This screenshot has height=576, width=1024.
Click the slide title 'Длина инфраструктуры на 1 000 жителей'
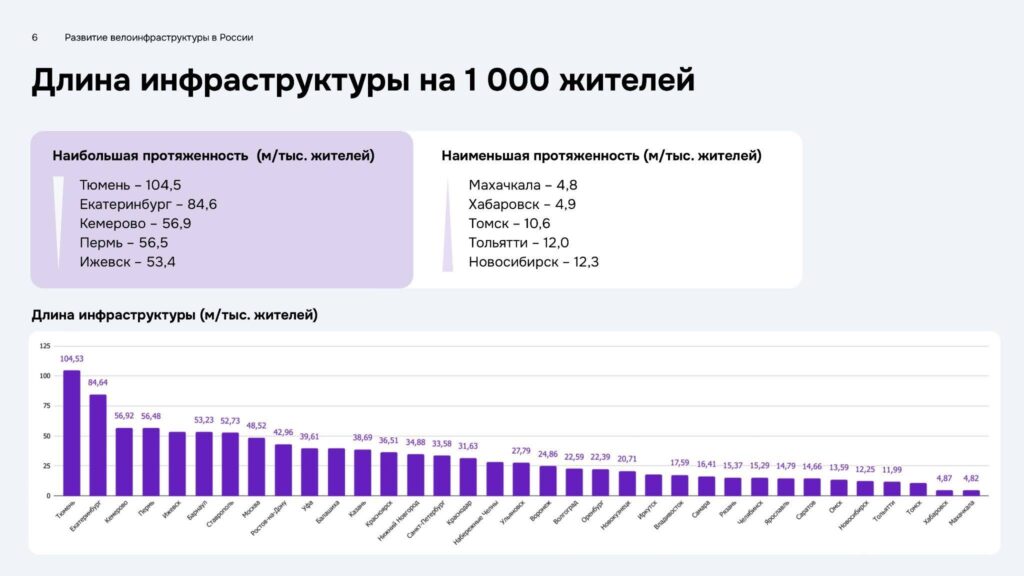[x=362, y=80]
